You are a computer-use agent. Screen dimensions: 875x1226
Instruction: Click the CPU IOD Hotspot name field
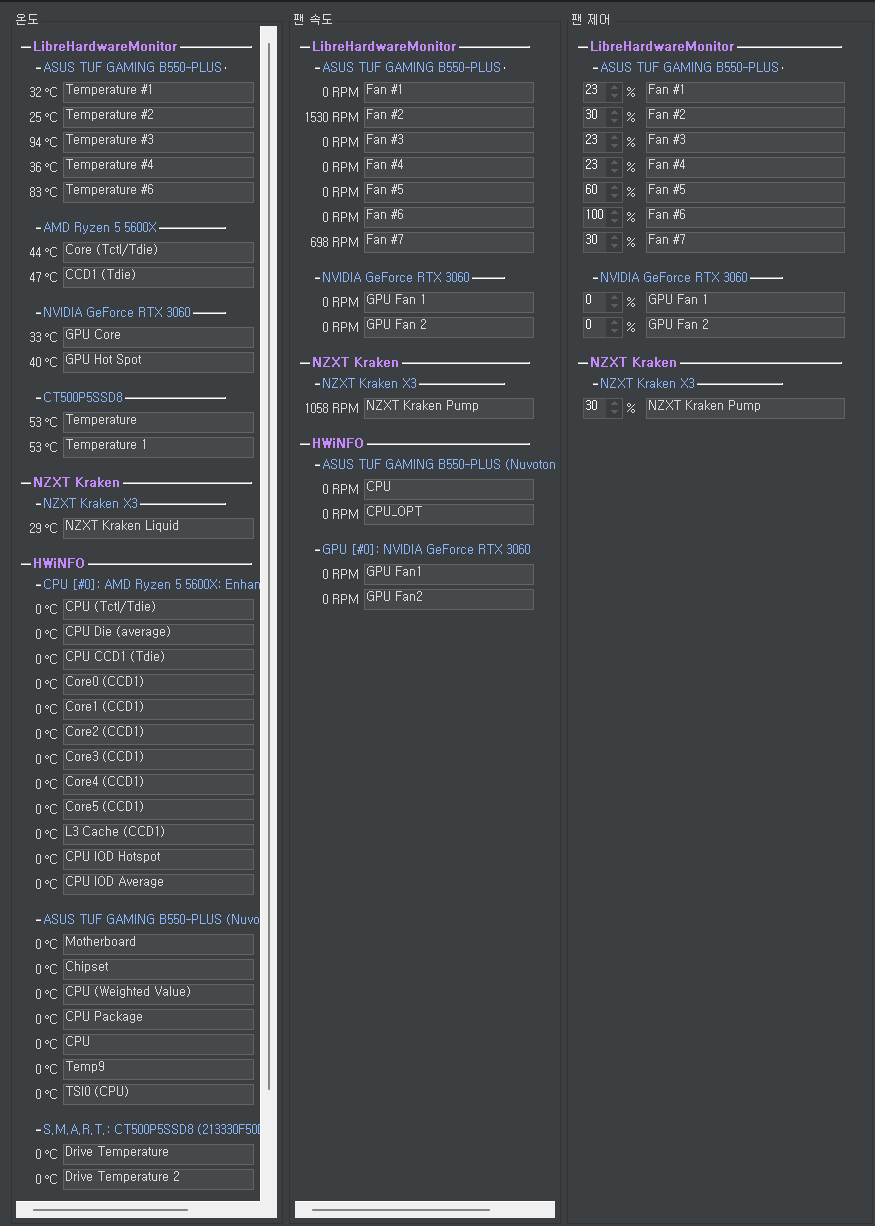(x=158, y=859)
